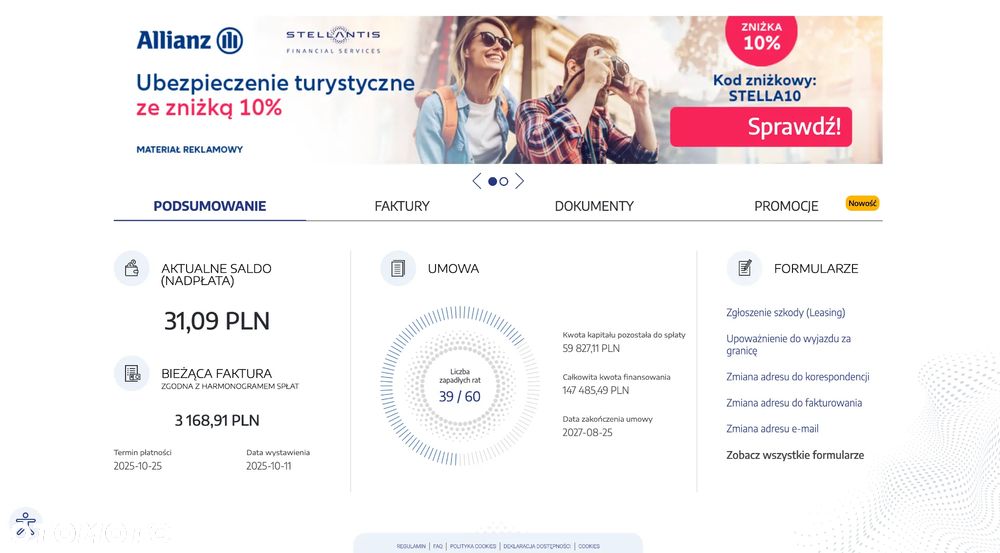The height and width of the screenshot is (553, 1000).
Task: Click Zobacz wszystkie formularze link
Action: pos(795,455)
